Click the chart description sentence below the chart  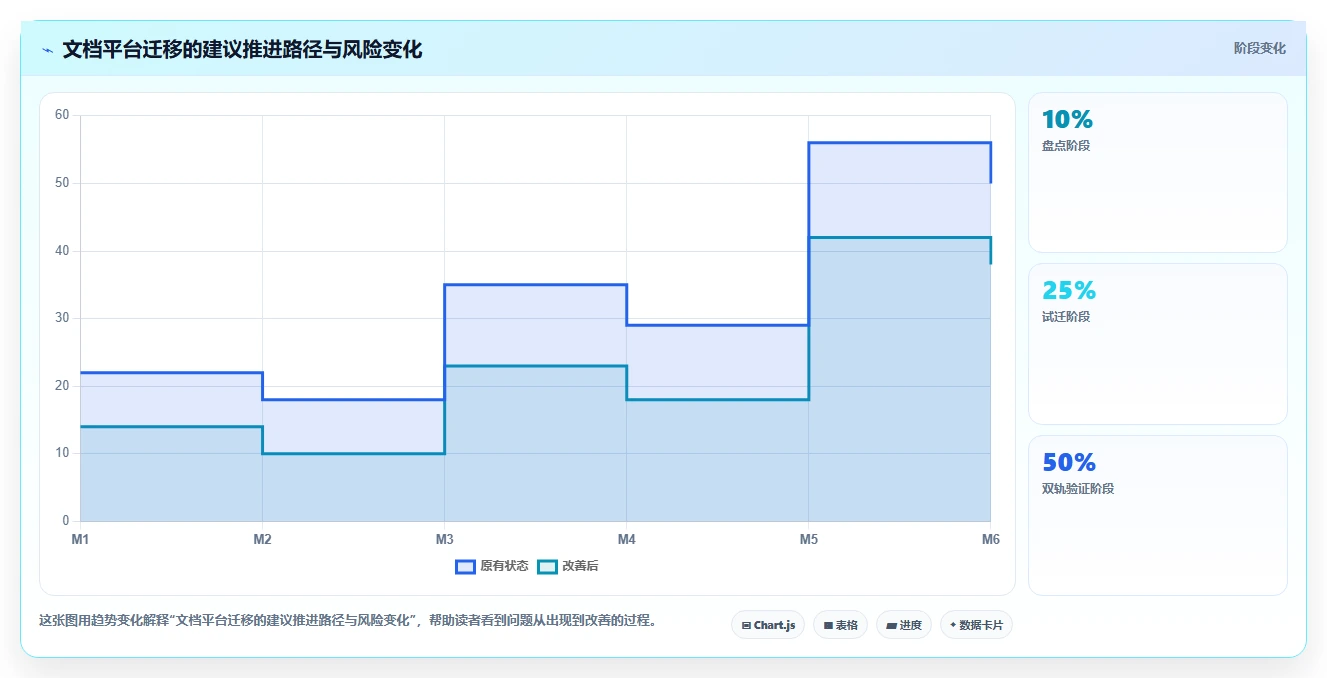[x=349, y=620]
